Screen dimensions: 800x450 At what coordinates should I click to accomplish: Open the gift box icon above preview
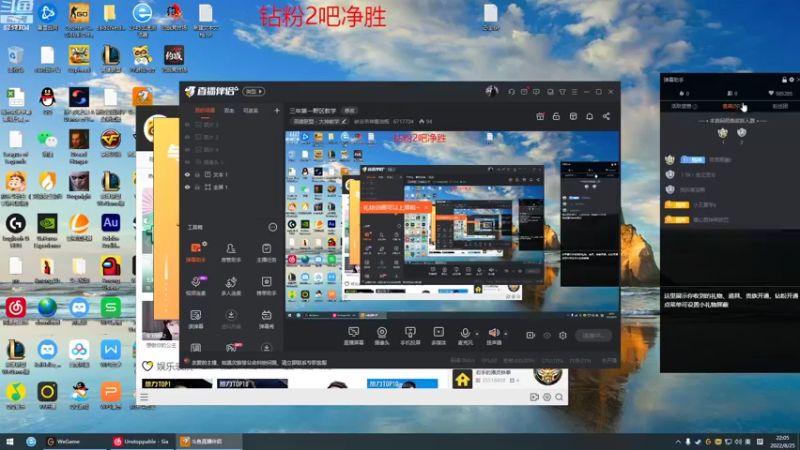tap(540, 116)
